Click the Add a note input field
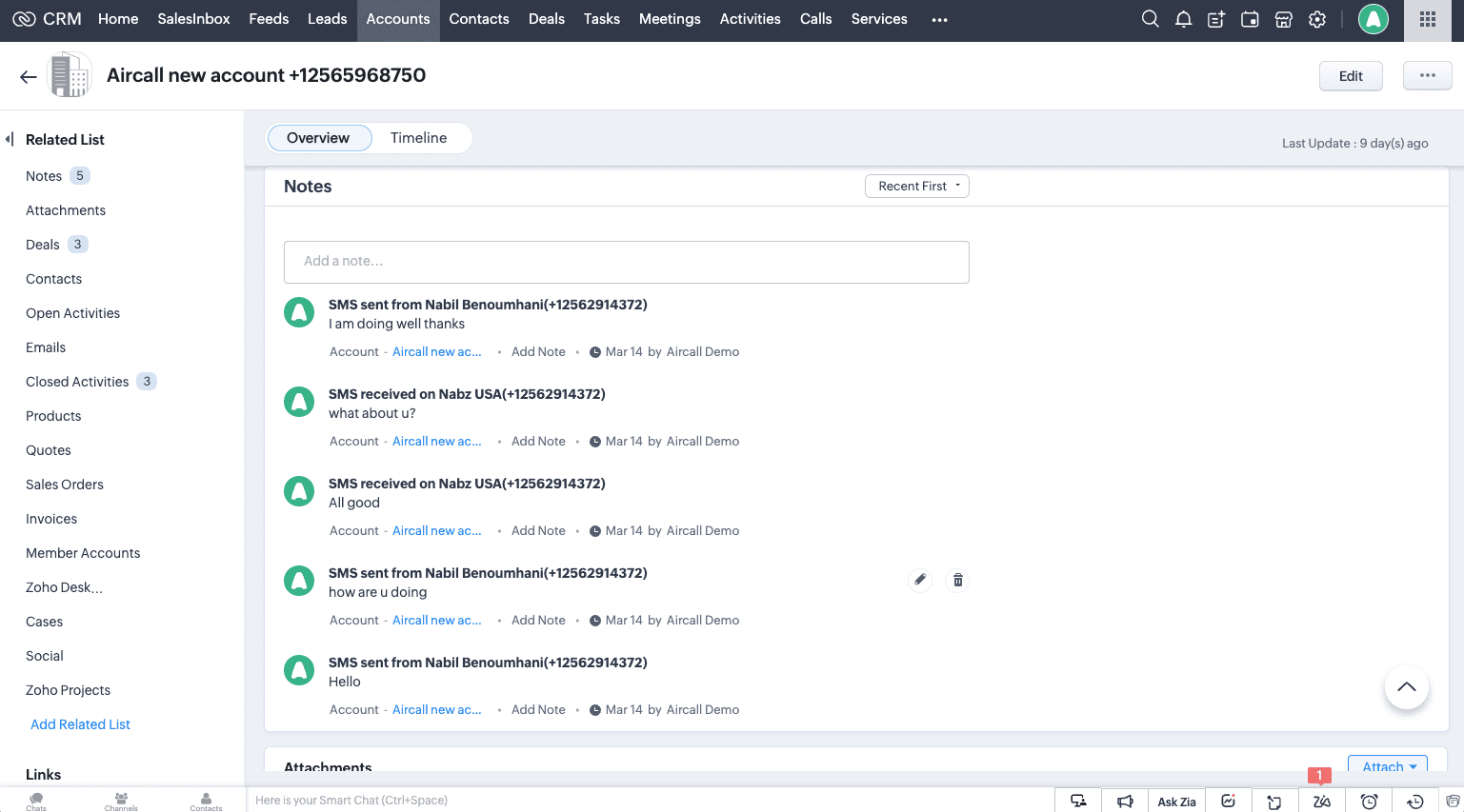 click(x=626, y=262)
